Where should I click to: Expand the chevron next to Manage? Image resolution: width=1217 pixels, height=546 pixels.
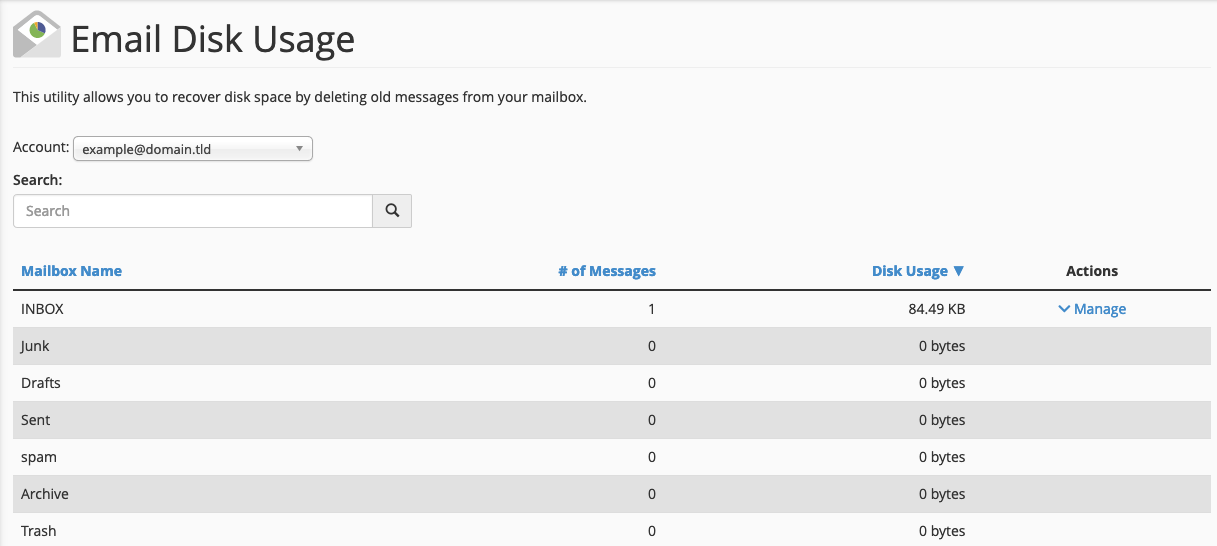point(1063,309)
